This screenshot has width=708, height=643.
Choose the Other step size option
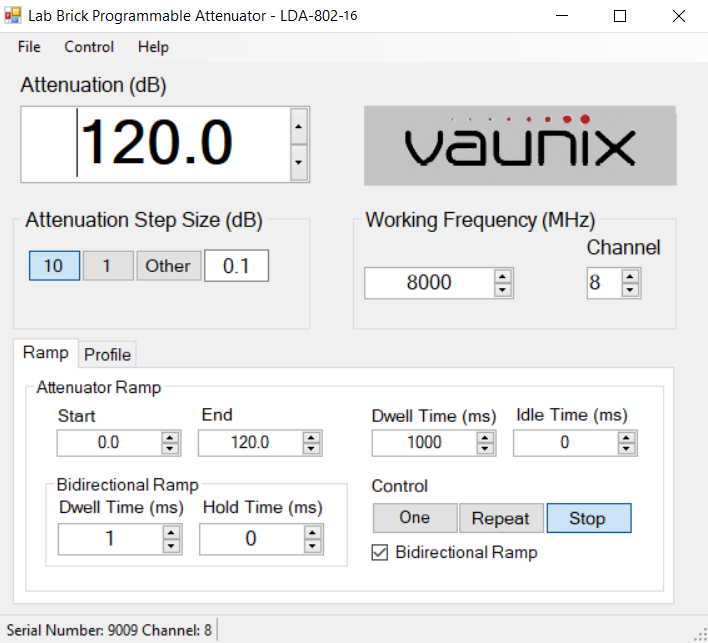pyautogui.click(x=167, y=266)
